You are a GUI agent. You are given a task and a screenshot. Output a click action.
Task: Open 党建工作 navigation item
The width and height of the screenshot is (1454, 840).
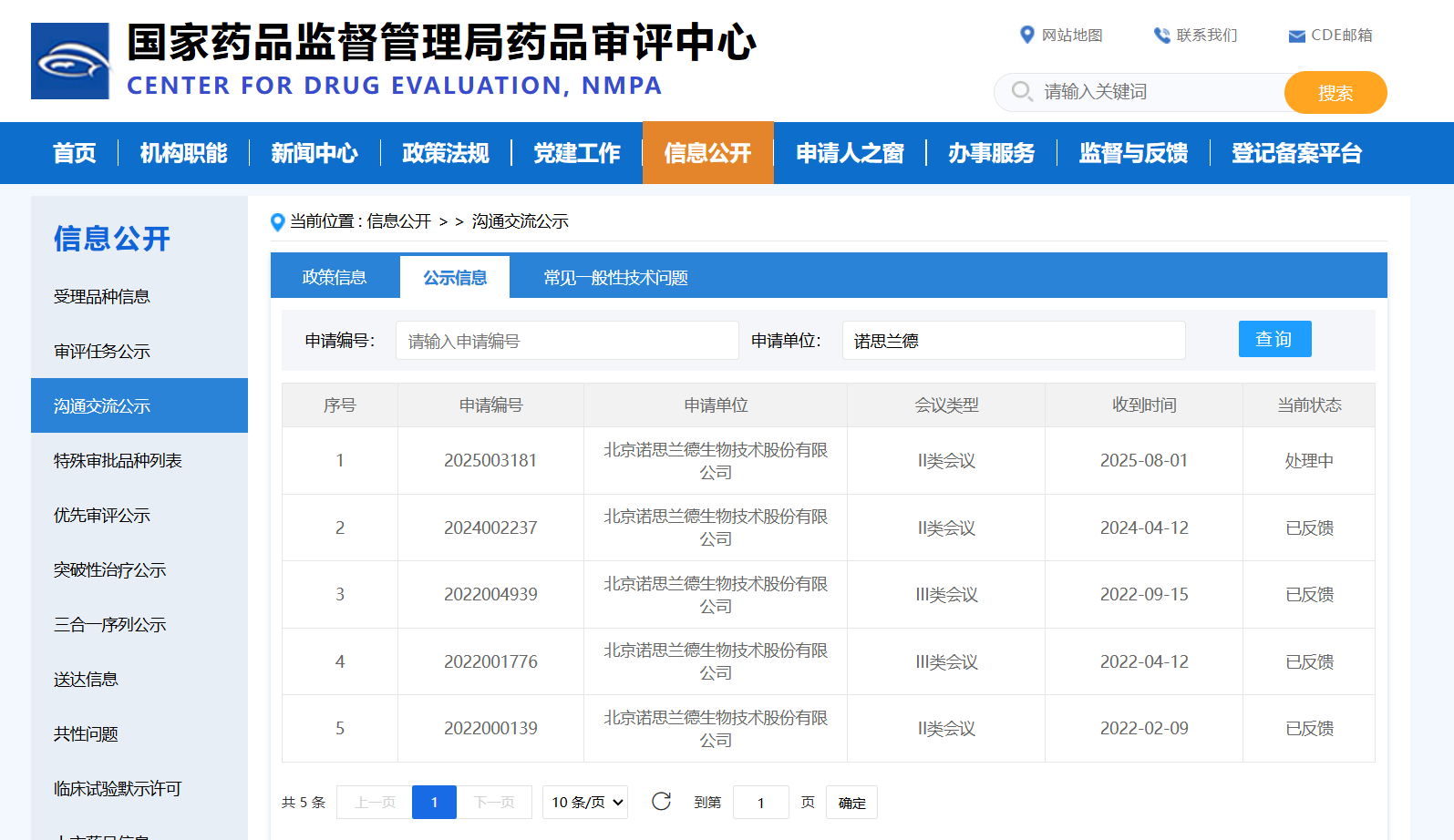577,153
